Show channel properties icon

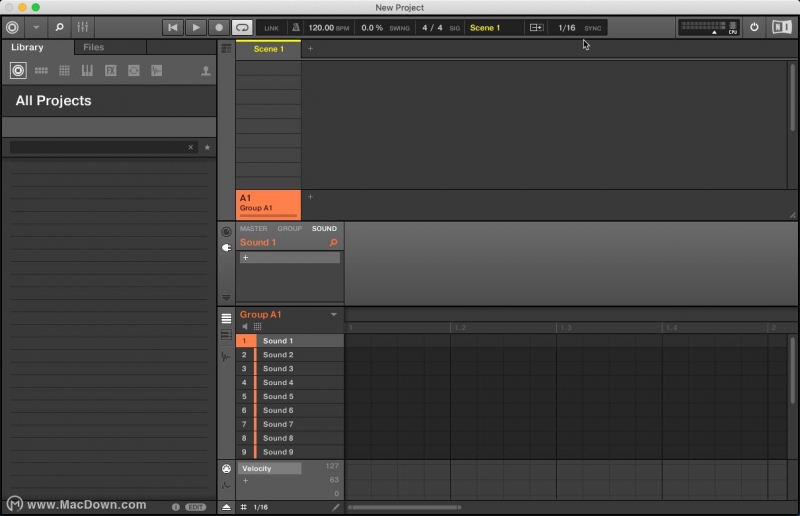(226, 232)
